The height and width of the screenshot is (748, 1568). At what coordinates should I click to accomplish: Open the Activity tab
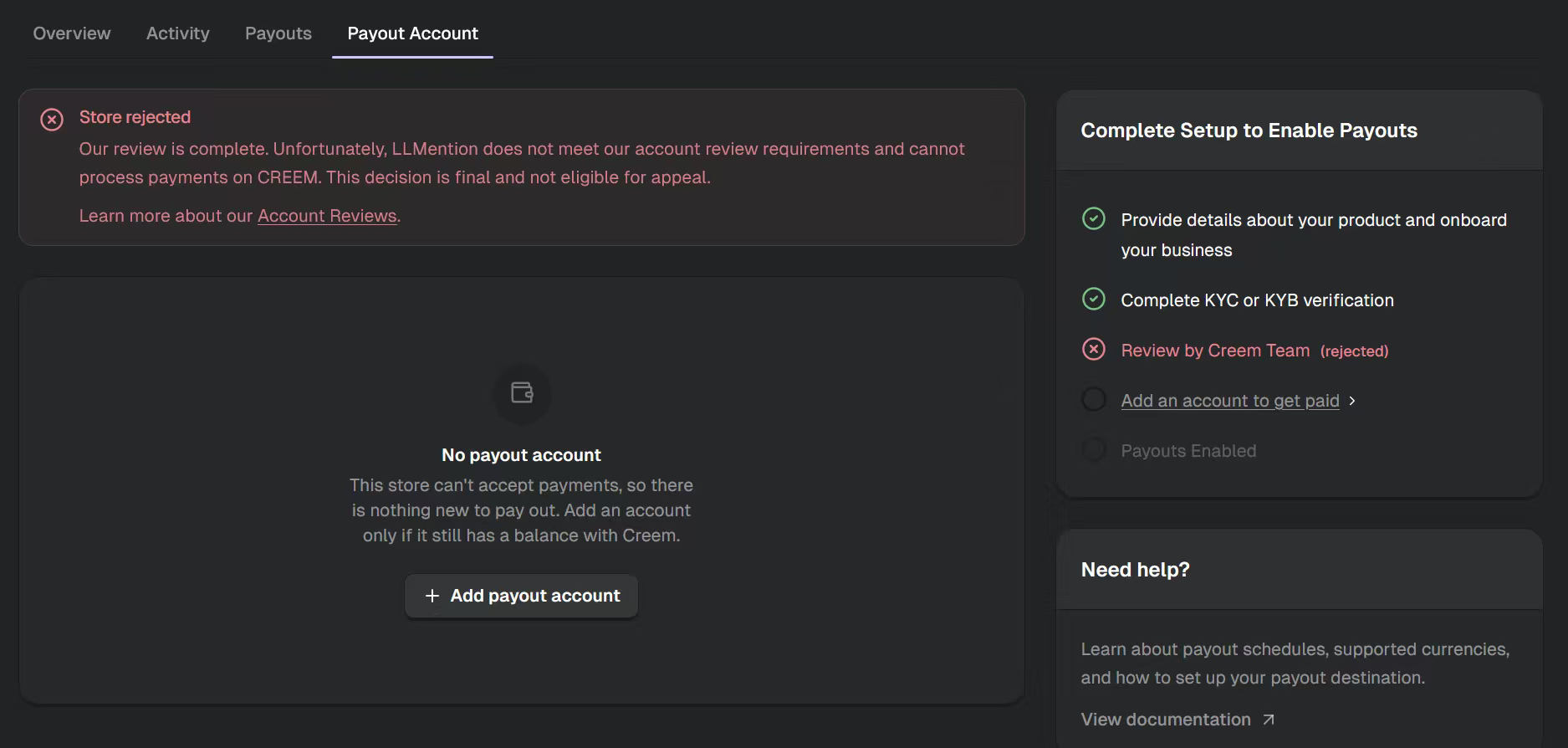click(177, 33)
